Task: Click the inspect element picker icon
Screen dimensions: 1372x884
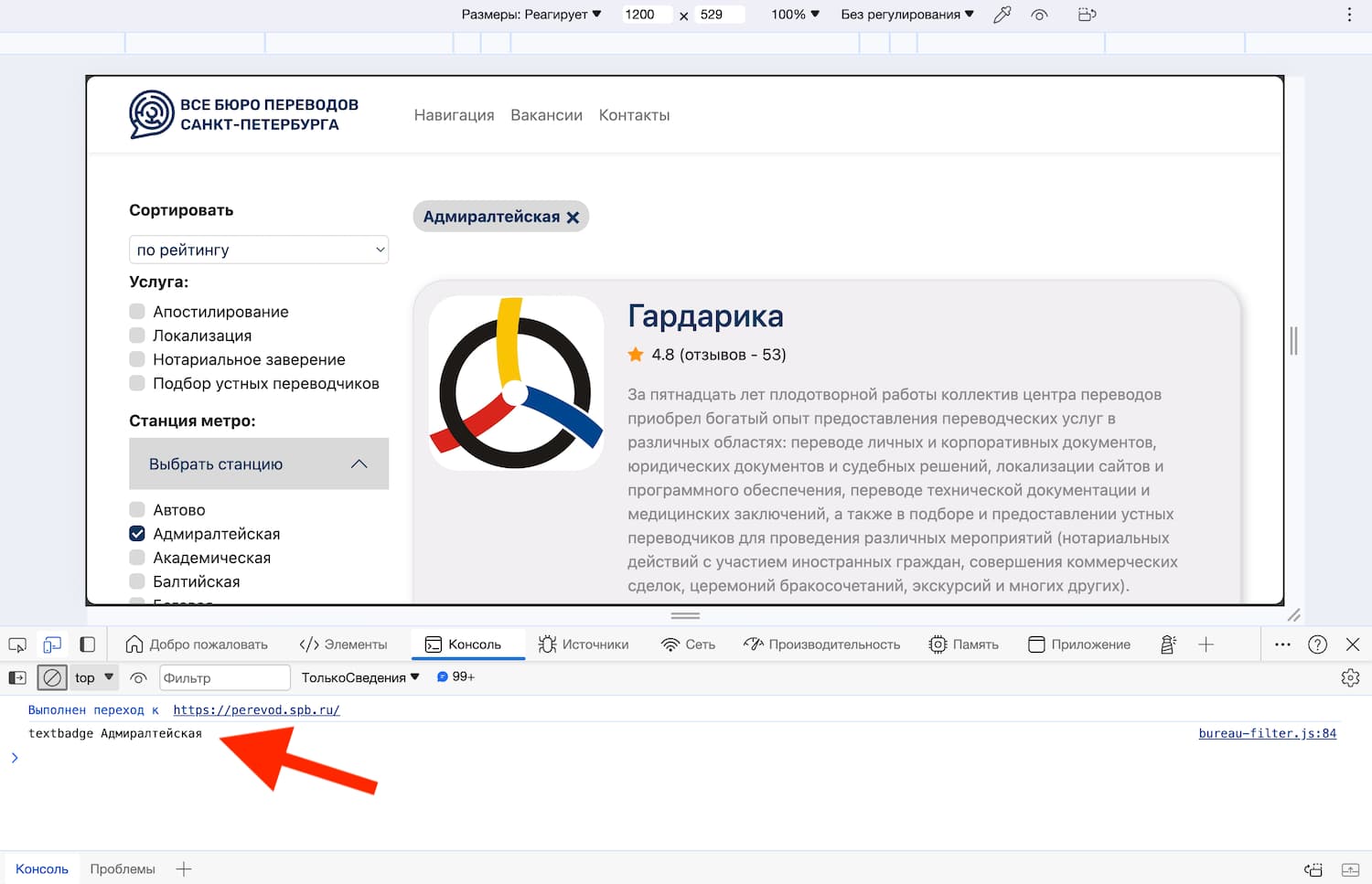Action: pos(17,644)
